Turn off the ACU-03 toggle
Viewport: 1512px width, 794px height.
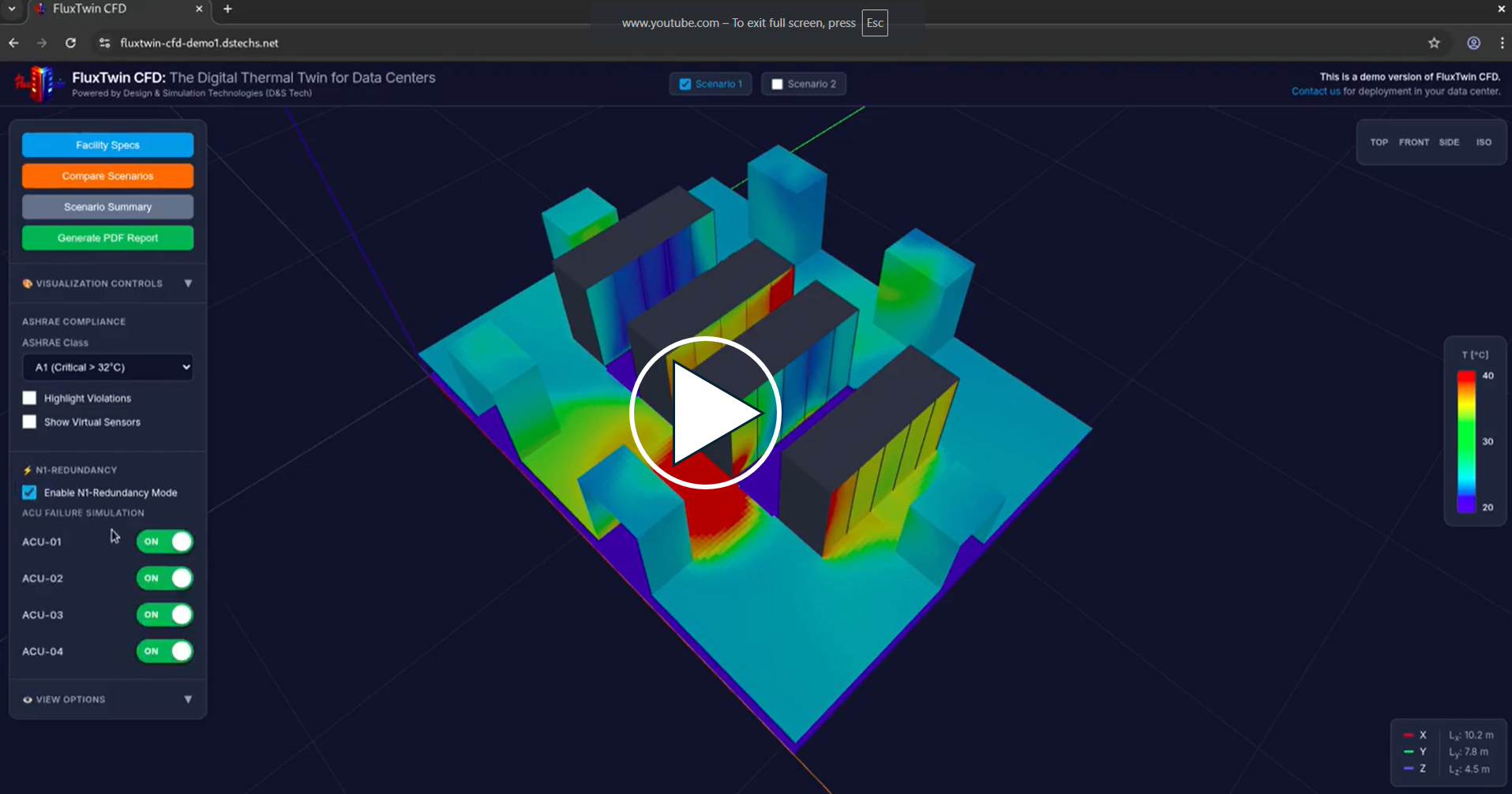pos(165,614)
